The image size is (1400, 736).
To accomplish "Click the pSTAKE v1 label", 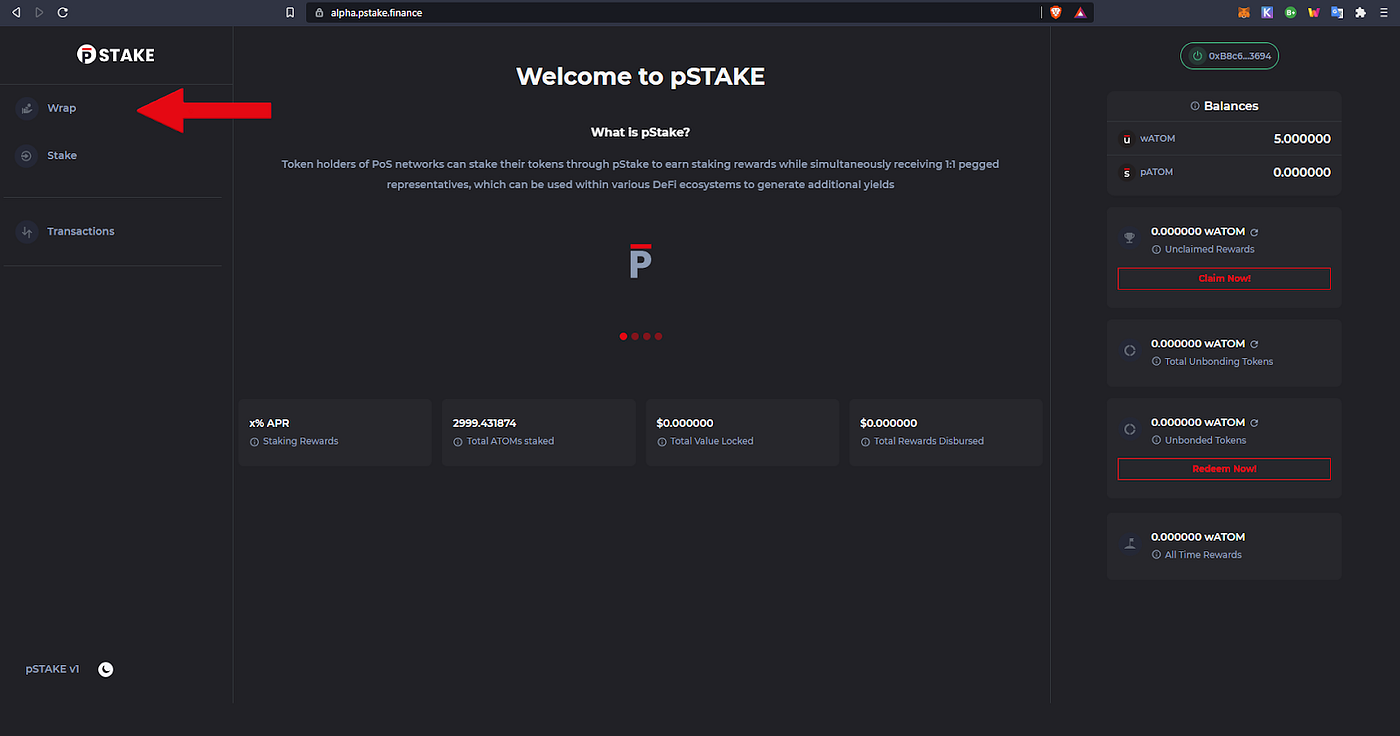I will pyautogui.click(x=52, y=669).
